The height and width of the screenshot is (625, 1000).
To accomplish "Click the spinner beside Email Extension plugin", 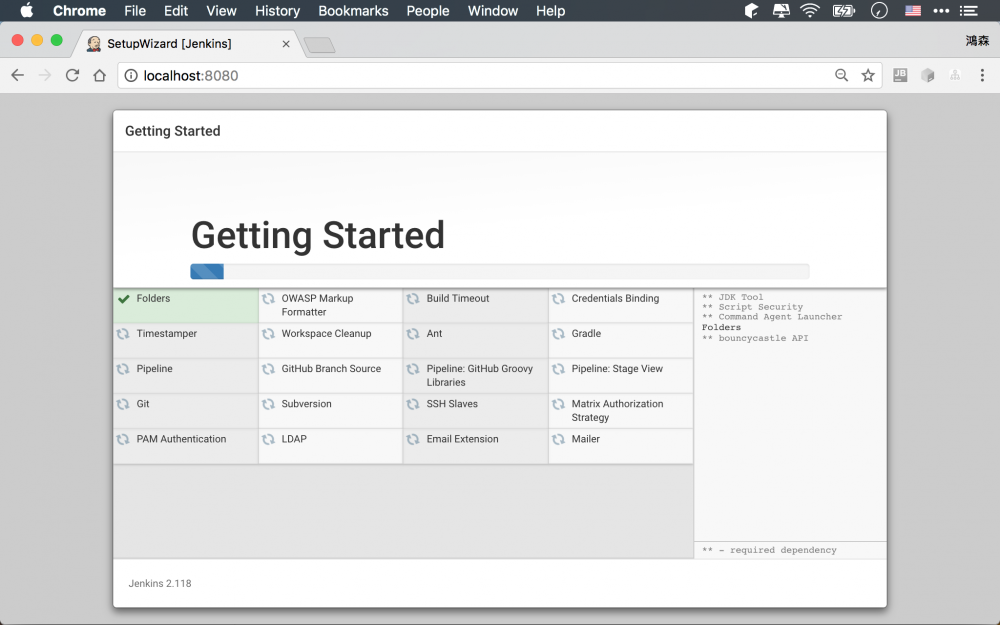I will coord(412,438).
